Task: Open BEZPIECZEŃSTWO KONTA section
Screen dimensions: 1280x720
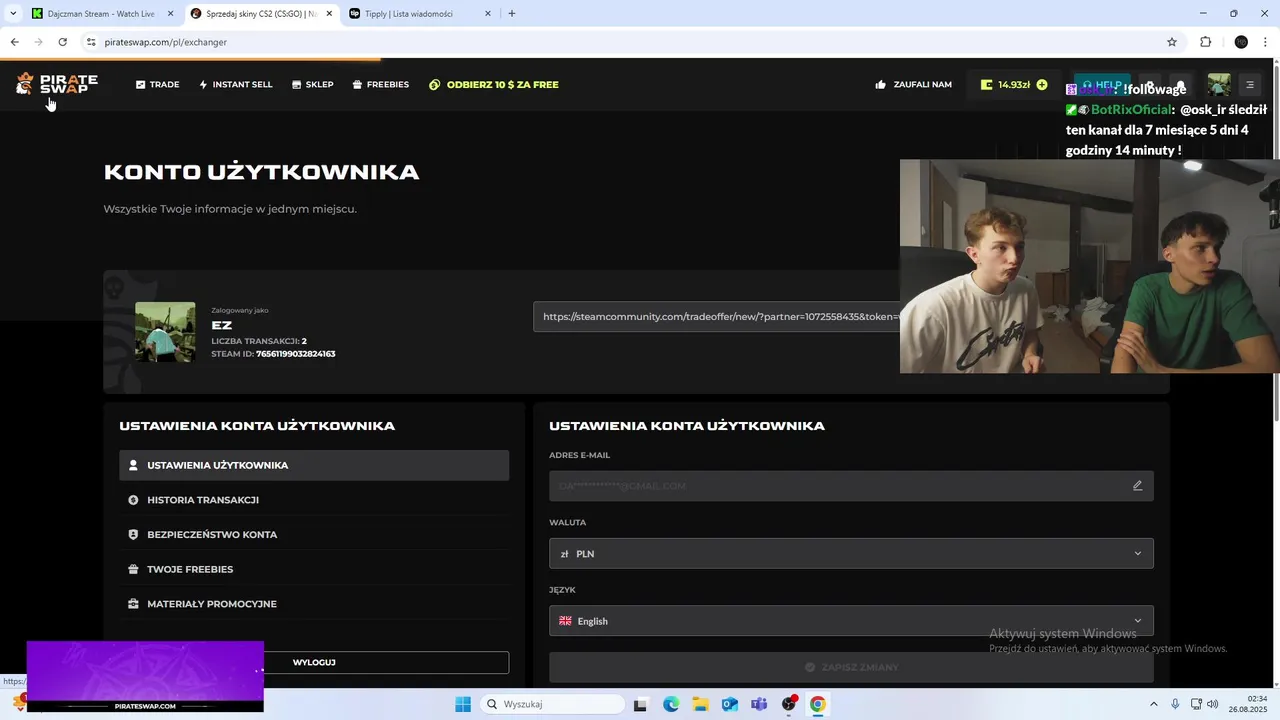Action: [x=314, y=534]
